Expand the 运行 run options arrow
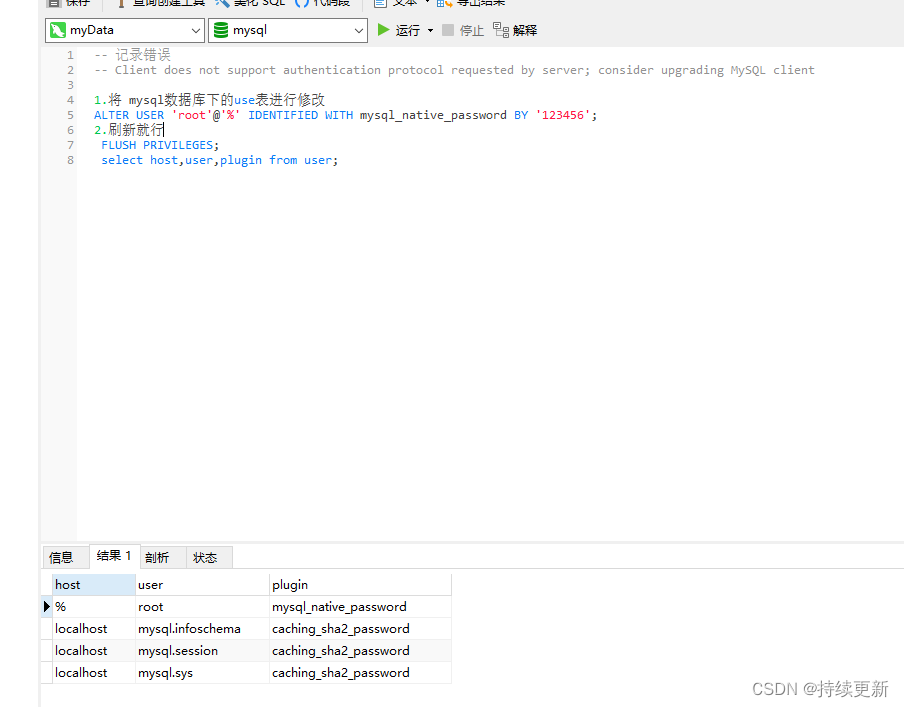This screenshot has height=707, width=904. [428, 30]
